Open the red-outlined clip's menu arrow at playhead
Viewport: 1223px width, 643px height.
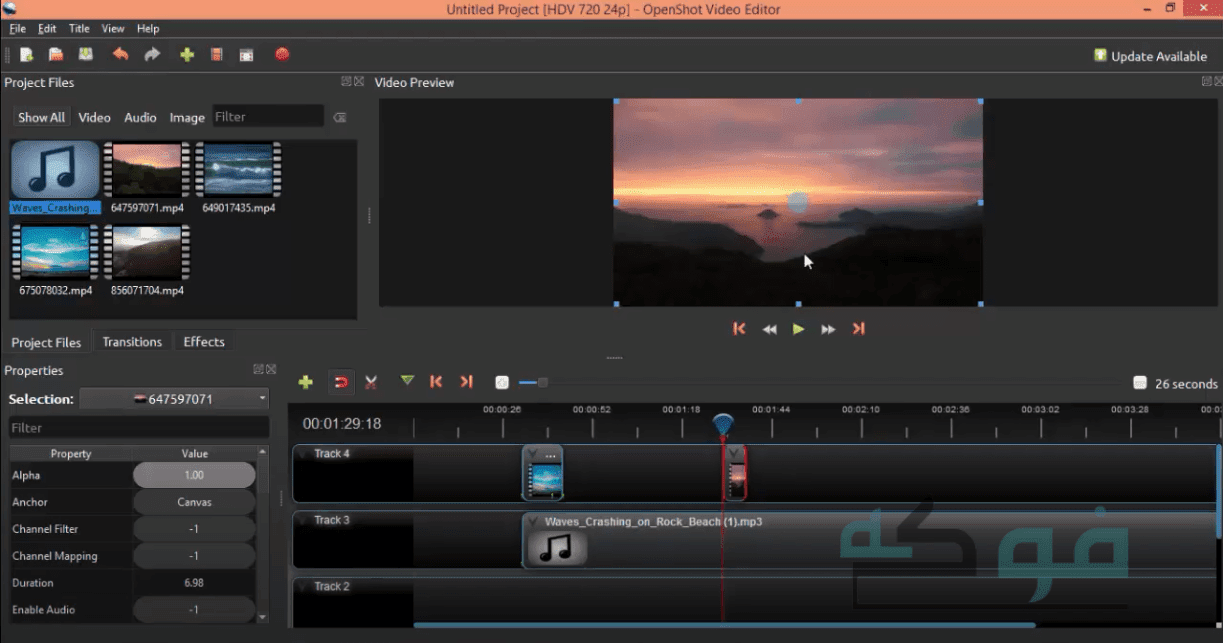click(x=735, y=454)
